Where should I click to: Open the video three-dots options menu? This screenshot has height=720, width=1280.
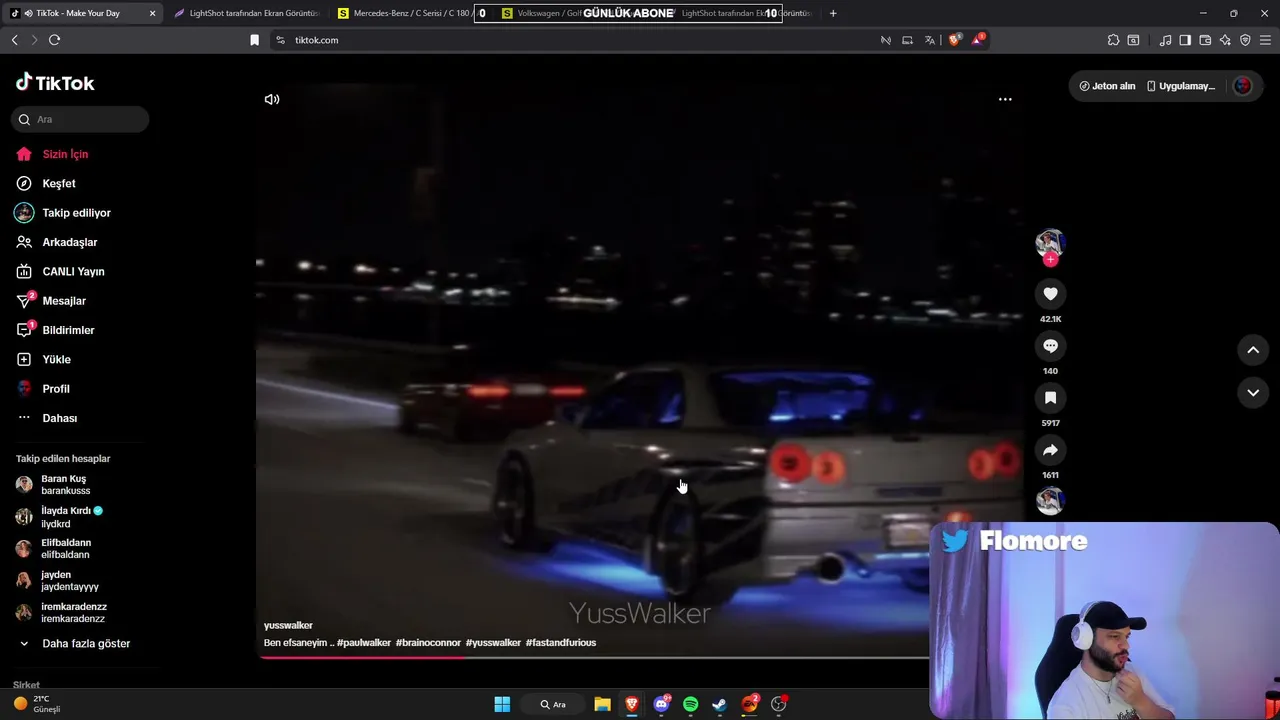[x=1005, y=99]
